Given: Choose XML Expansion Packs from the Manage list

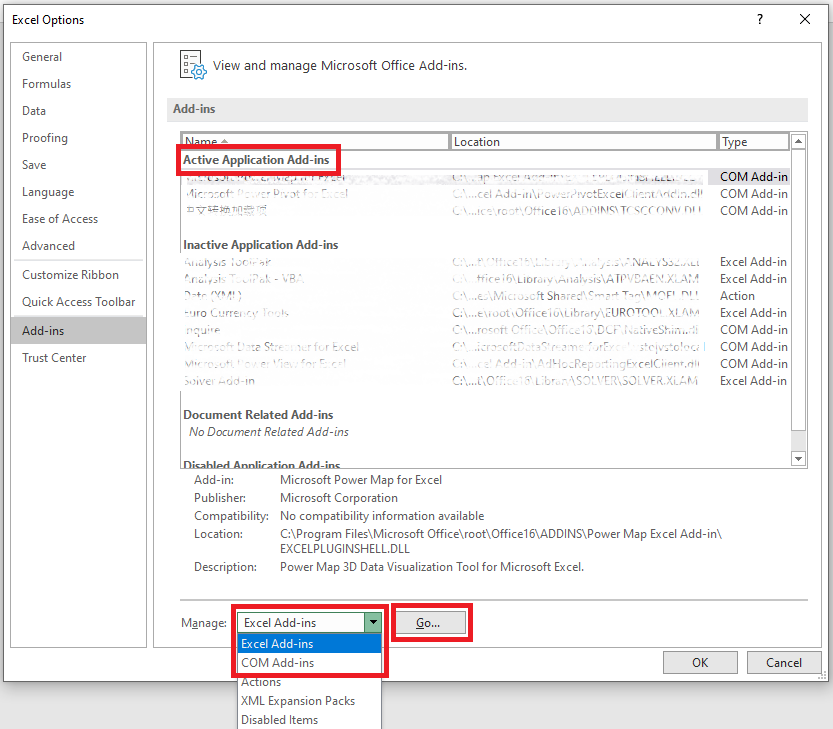Looking at the screenshot, I should pos(310,701).
